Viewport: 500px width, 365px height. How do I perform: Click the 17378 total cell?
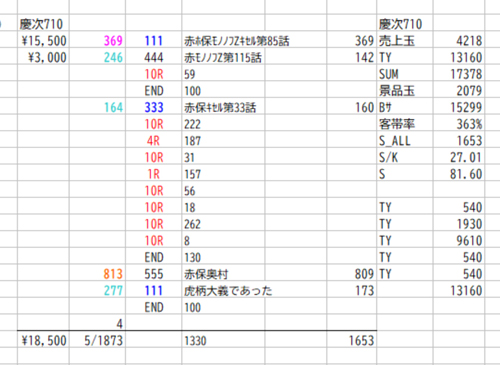[459, 74]
